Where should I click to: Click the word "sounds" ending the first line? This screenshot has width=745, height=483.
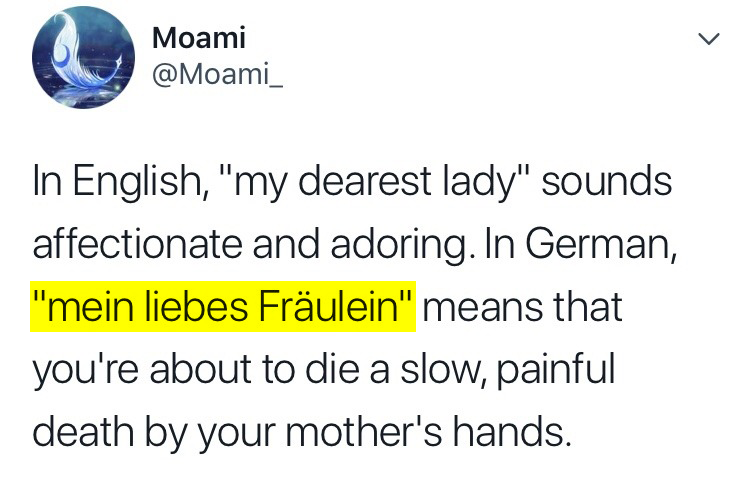(607, 182)
